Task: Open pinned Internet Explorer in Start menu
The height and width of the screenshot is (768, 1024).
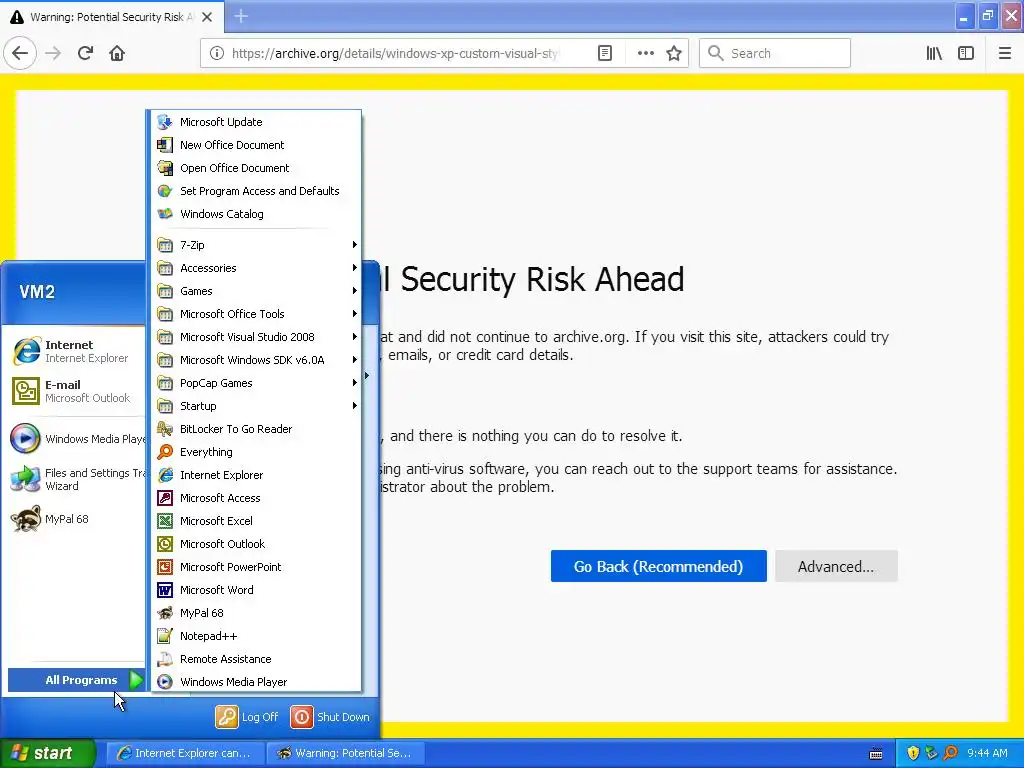Action: pos(76,351)
